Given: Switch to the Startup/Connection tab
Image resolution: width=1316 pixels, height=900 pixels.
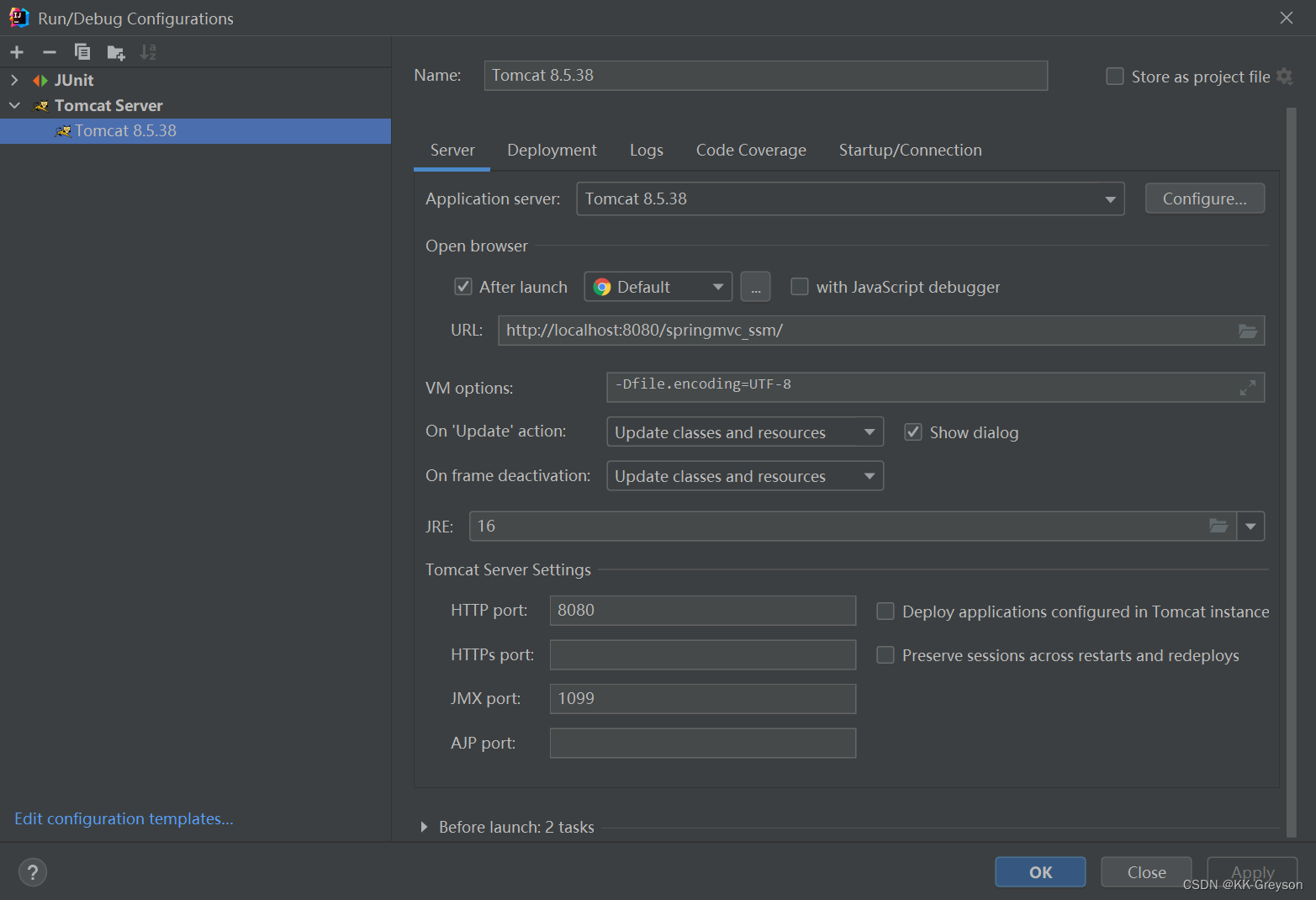Looking at the screenshot, I should point(911,151).
